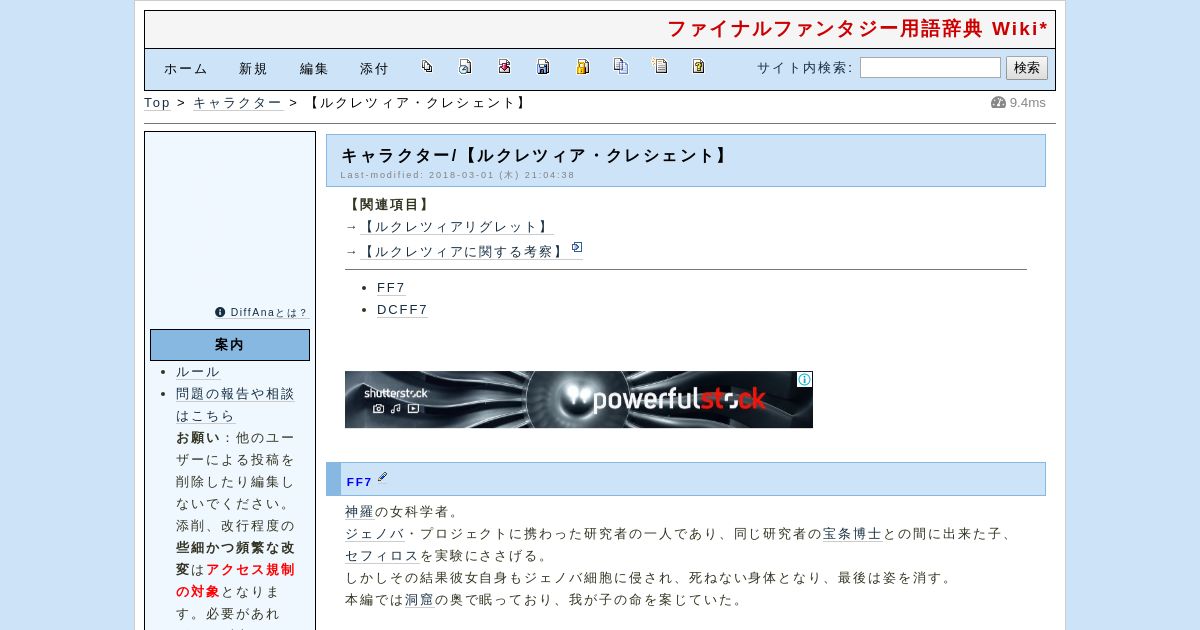The image size is (1200, 630).
Task: Click the padlock freeze page icon
Action: point(582,67)
